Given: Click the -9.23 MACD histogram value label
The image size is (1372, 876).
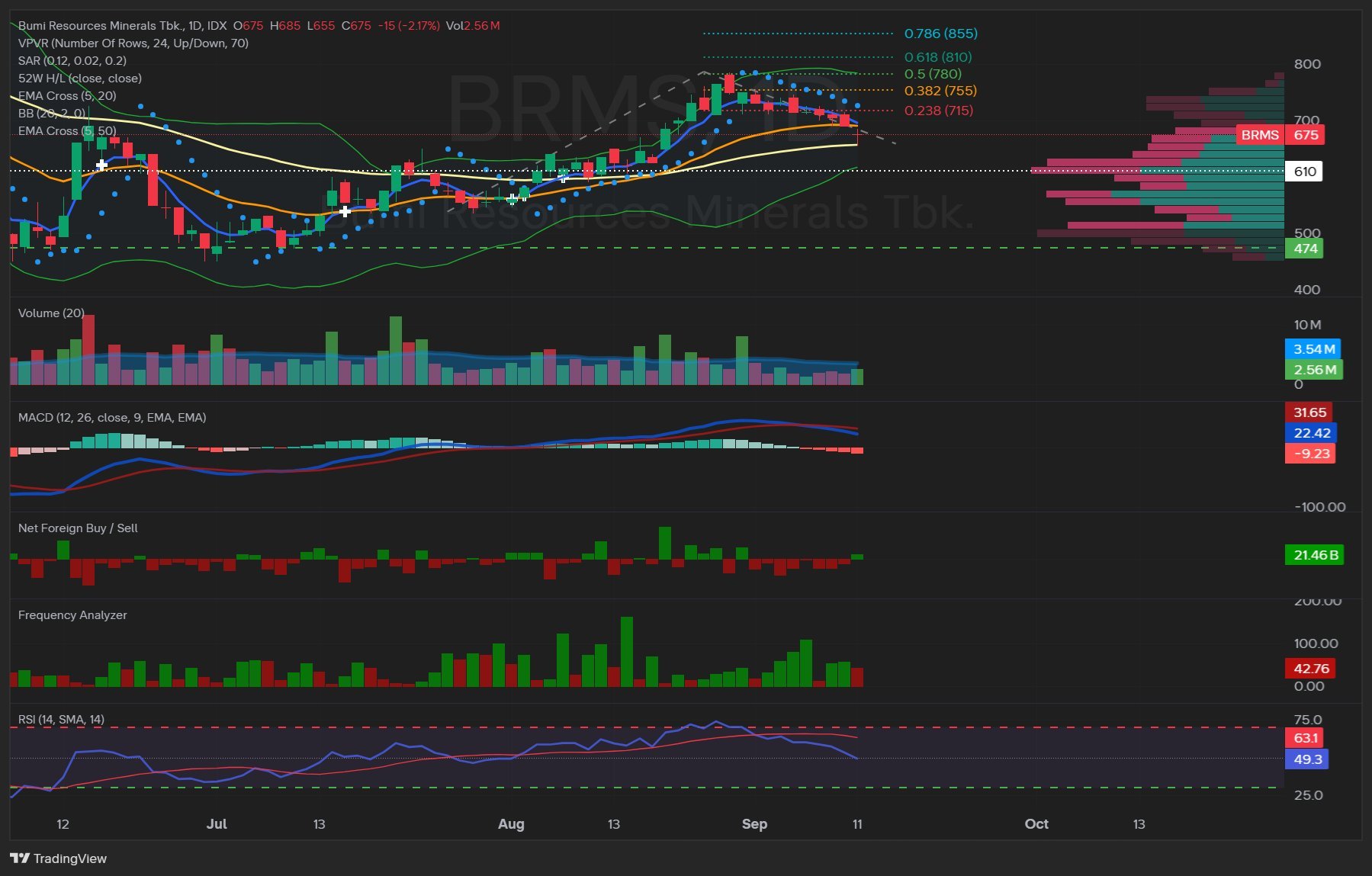Looking at the screenshot, I should point(1309,454).
